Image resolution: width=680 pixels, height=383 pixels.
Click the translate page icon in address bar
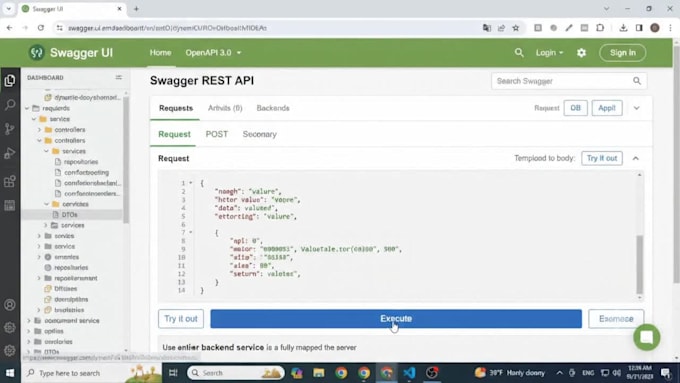[x=487, y=28]
